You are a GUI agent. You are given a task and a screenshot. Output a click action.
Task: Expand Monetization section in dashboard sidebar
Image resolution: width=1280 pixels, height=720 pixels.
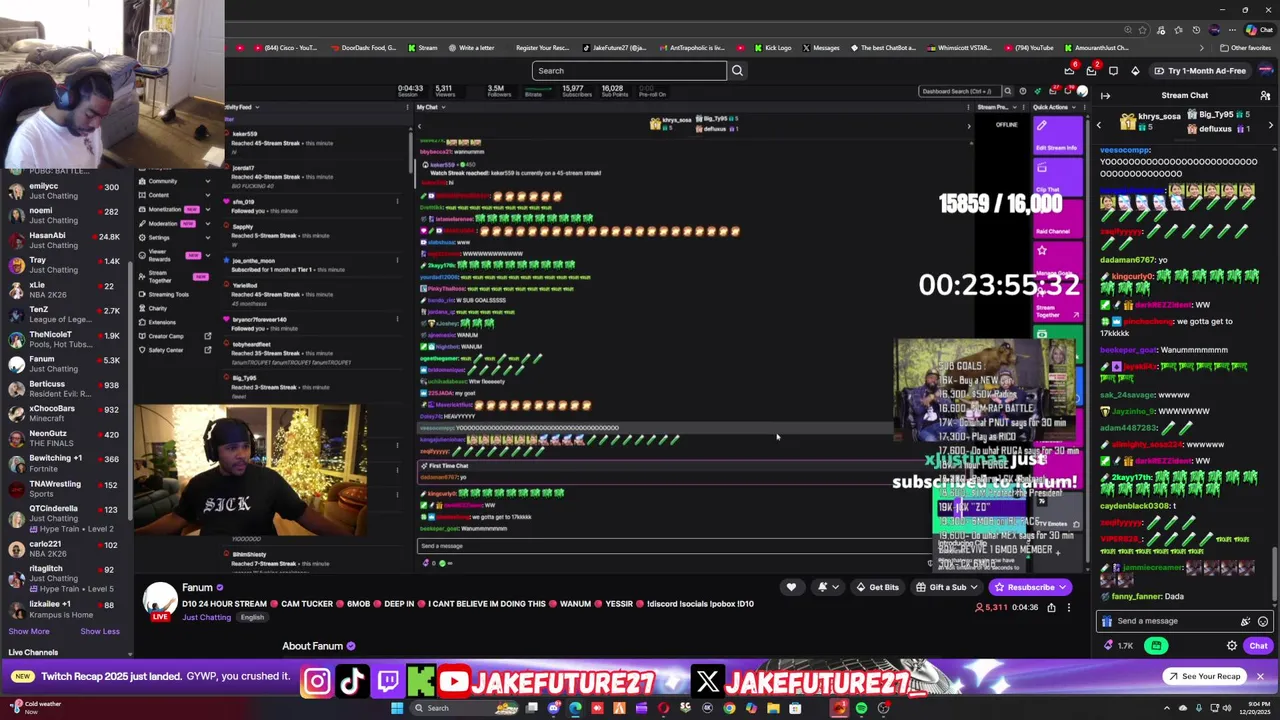tap(207, 209)
